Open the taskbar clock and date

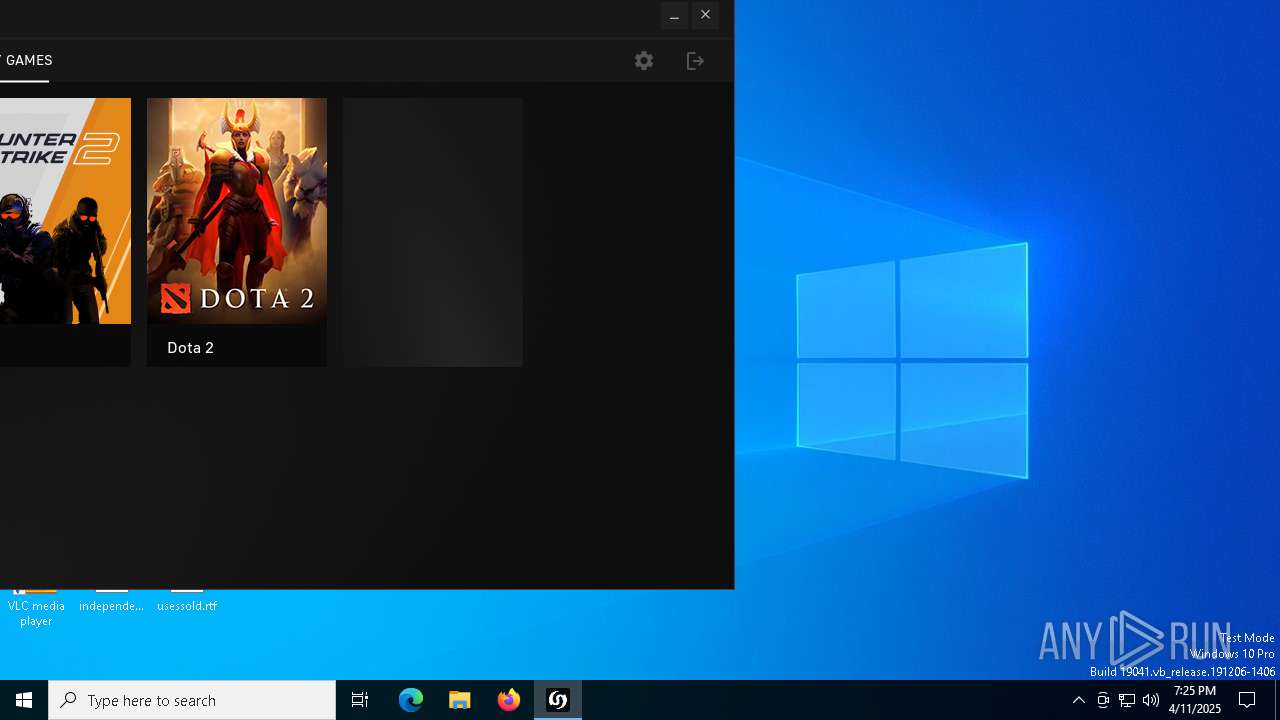tap(1195, 700)
